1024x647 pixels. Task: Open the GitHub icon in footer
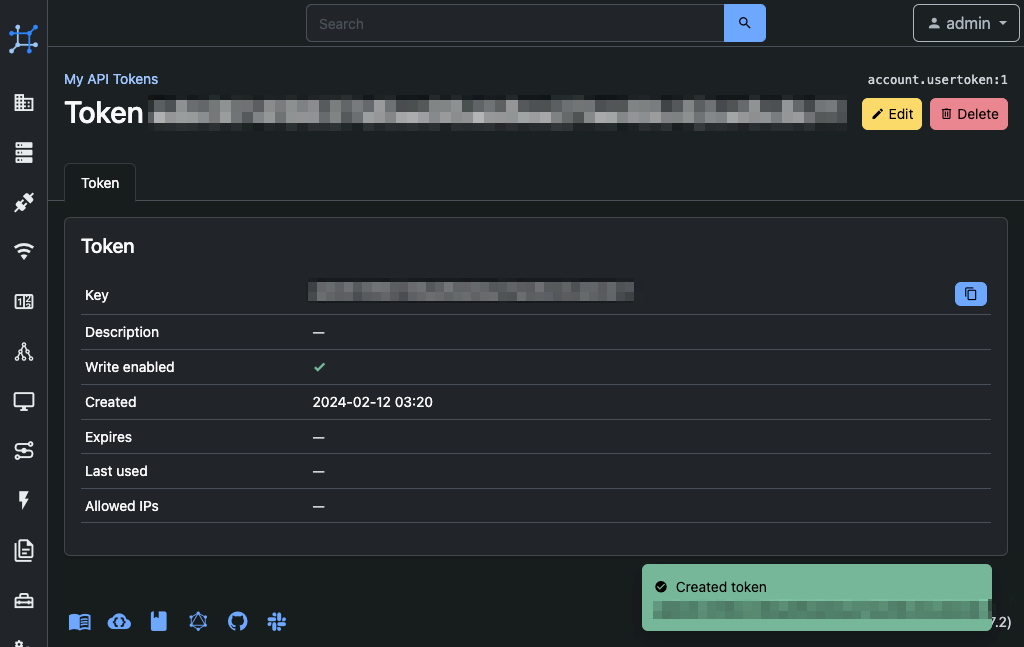(238, 622)
